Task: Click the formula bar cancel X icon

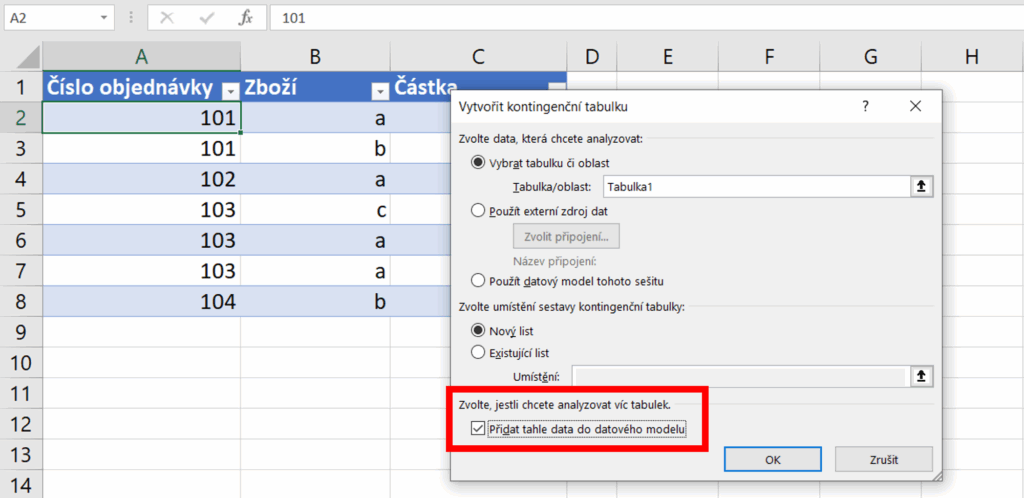Action: tap(167, 18)
